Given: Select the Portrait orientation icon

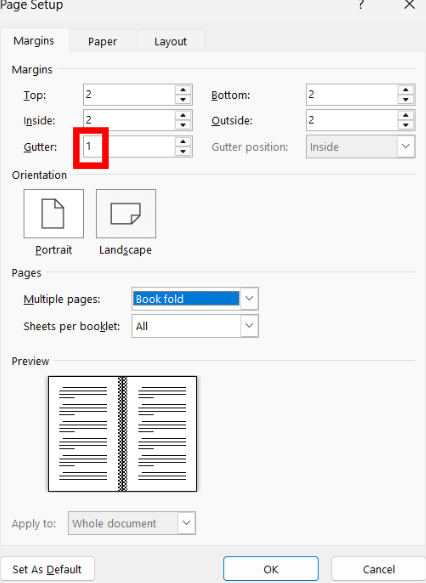Looking at the screenshot, I should tap(54, 213).
